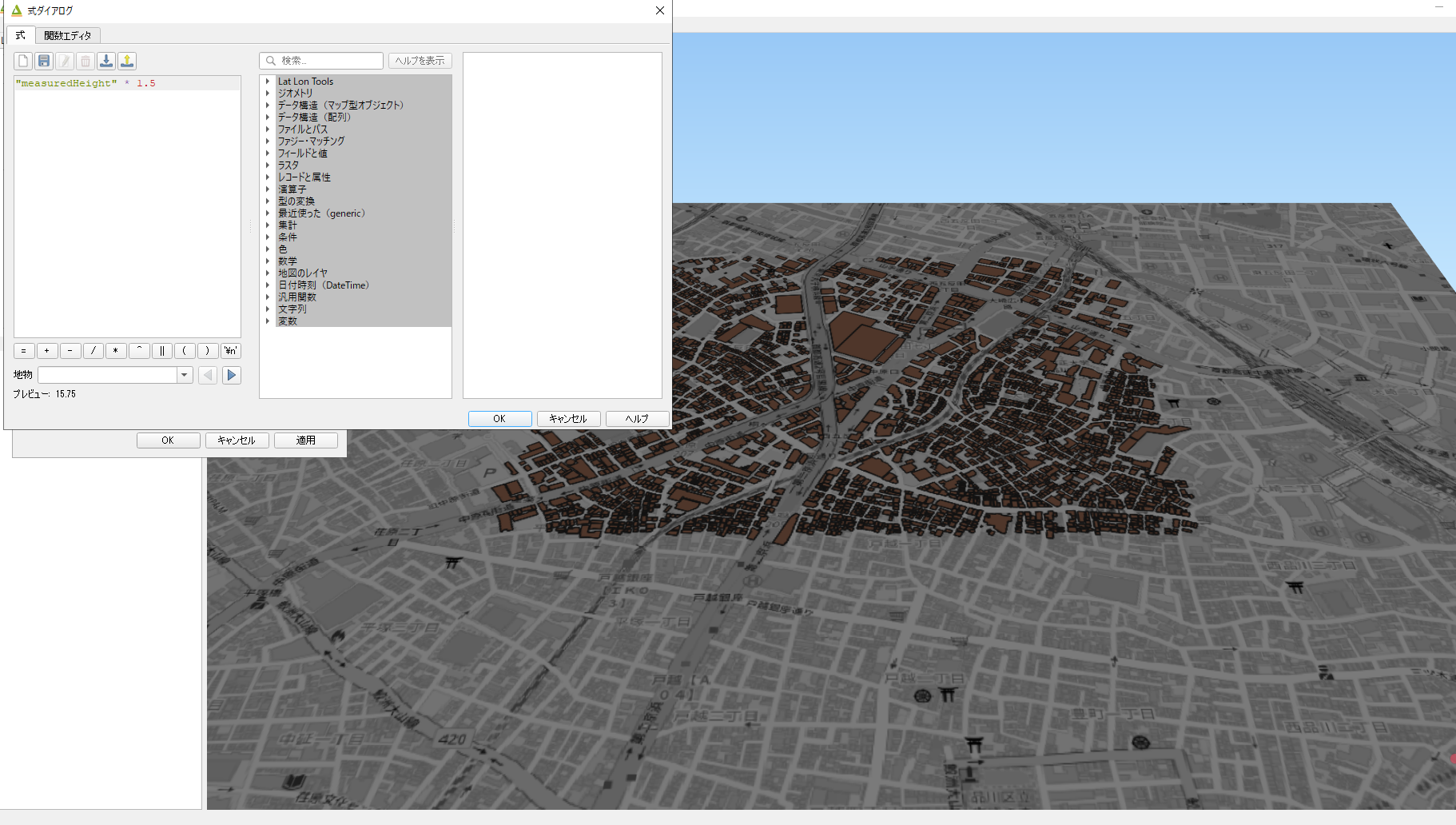Select the 式 tab

pyautogui.click(x=20, y=35)
